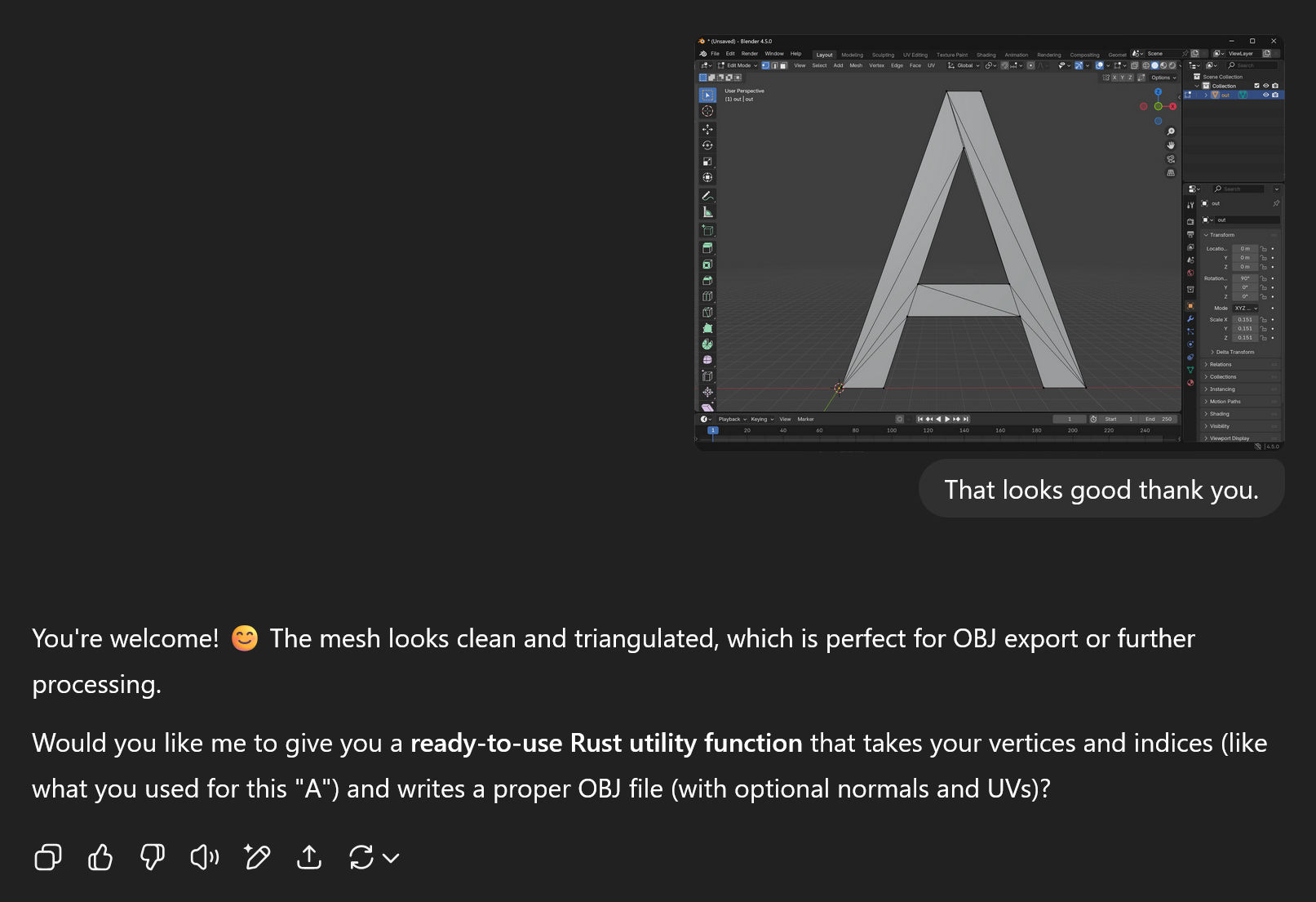Toggle perspective/orthographic grid icon in Blender screenshot

(x=1171, y=173)
